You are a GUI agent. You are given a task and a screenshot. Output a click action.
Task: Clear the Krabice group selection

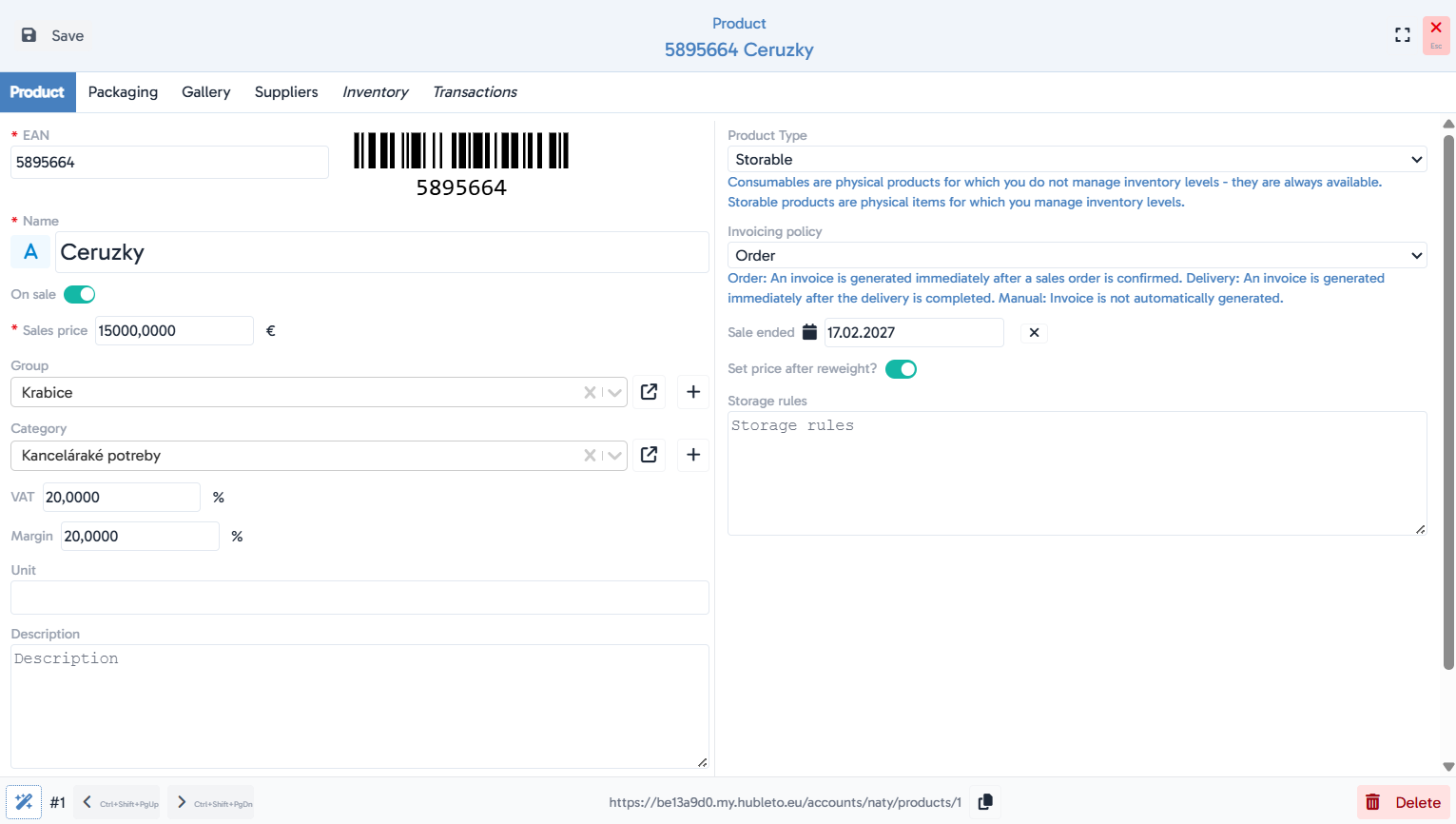coord(590,392)
